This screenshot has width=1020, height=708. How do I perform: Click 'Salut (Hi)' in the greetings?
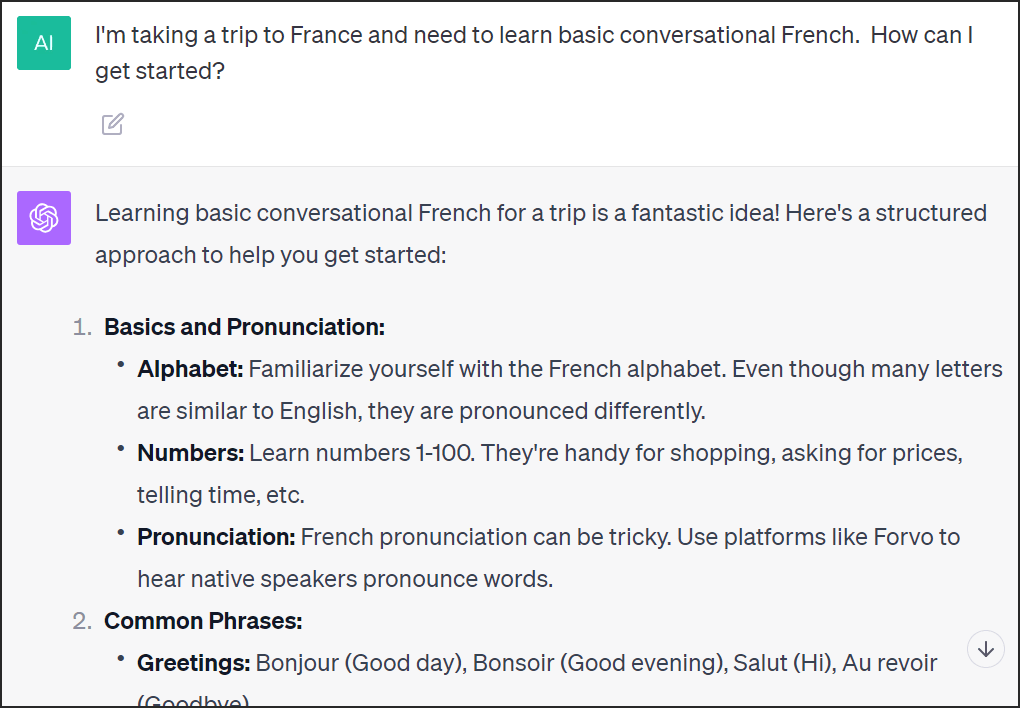[784, 662]
